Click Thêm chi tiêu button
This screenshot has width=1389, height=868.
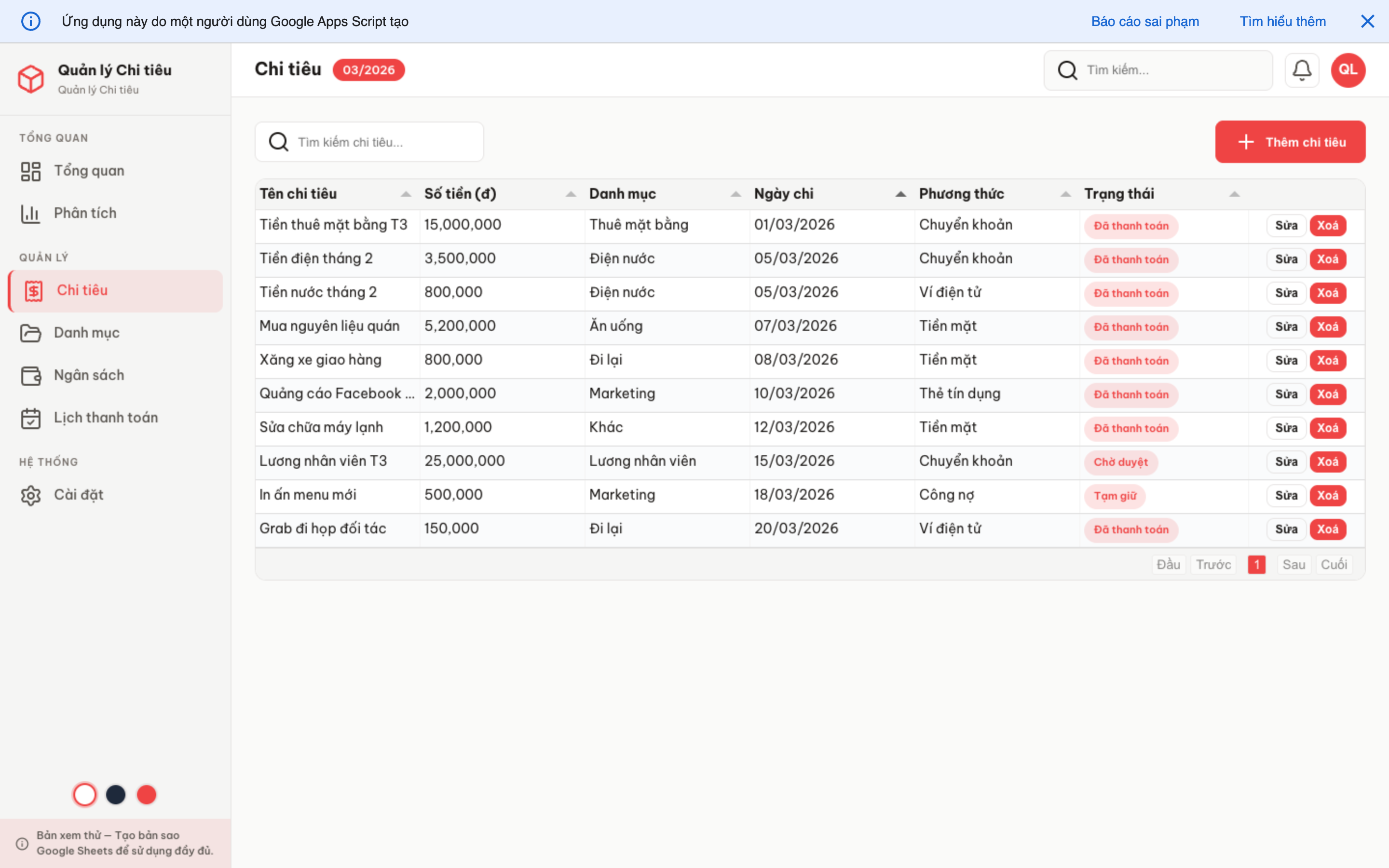pos(1290,142)
